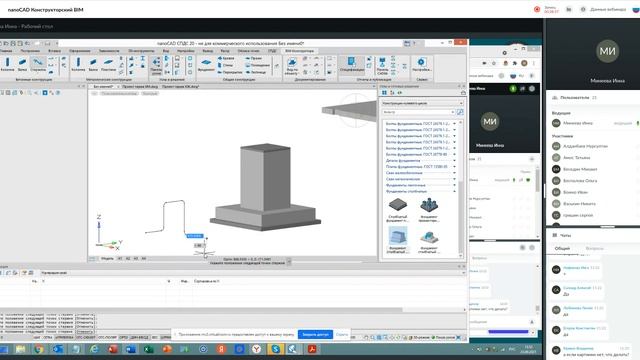
Task: Expand the Плиты фундаментные ГОСТ section
Action: coord(420,167)
